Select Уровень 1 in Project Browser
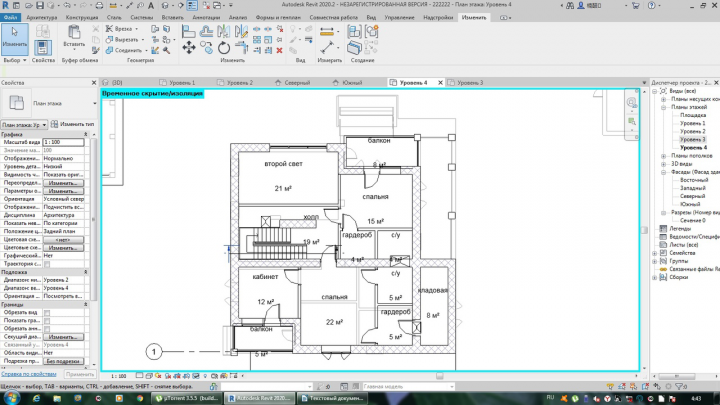This screenshot has height=405, width=720. [692, 124]
